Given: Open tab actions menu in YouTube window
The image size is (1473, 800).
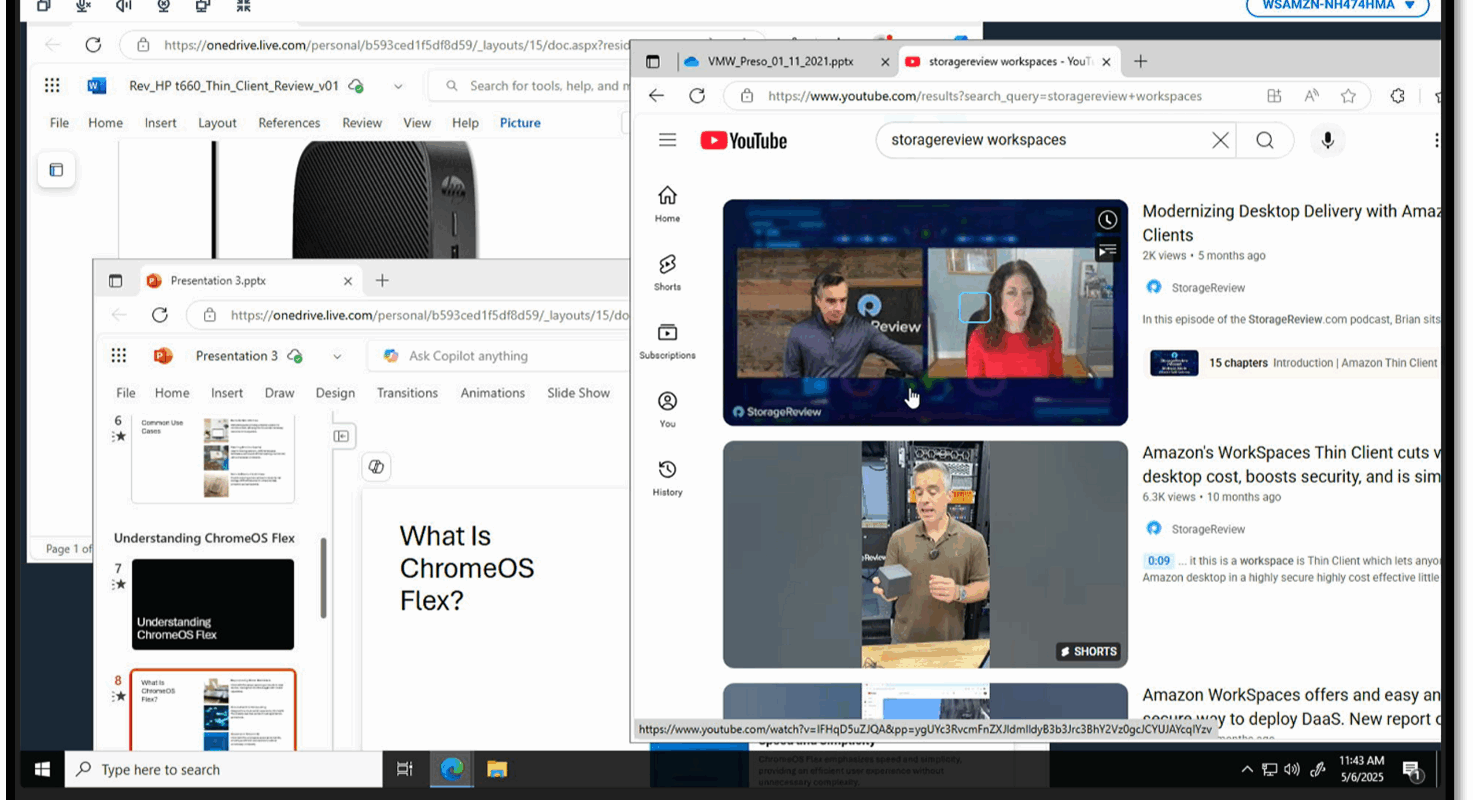Looking at the screenshot, I should tap(653, 61).
